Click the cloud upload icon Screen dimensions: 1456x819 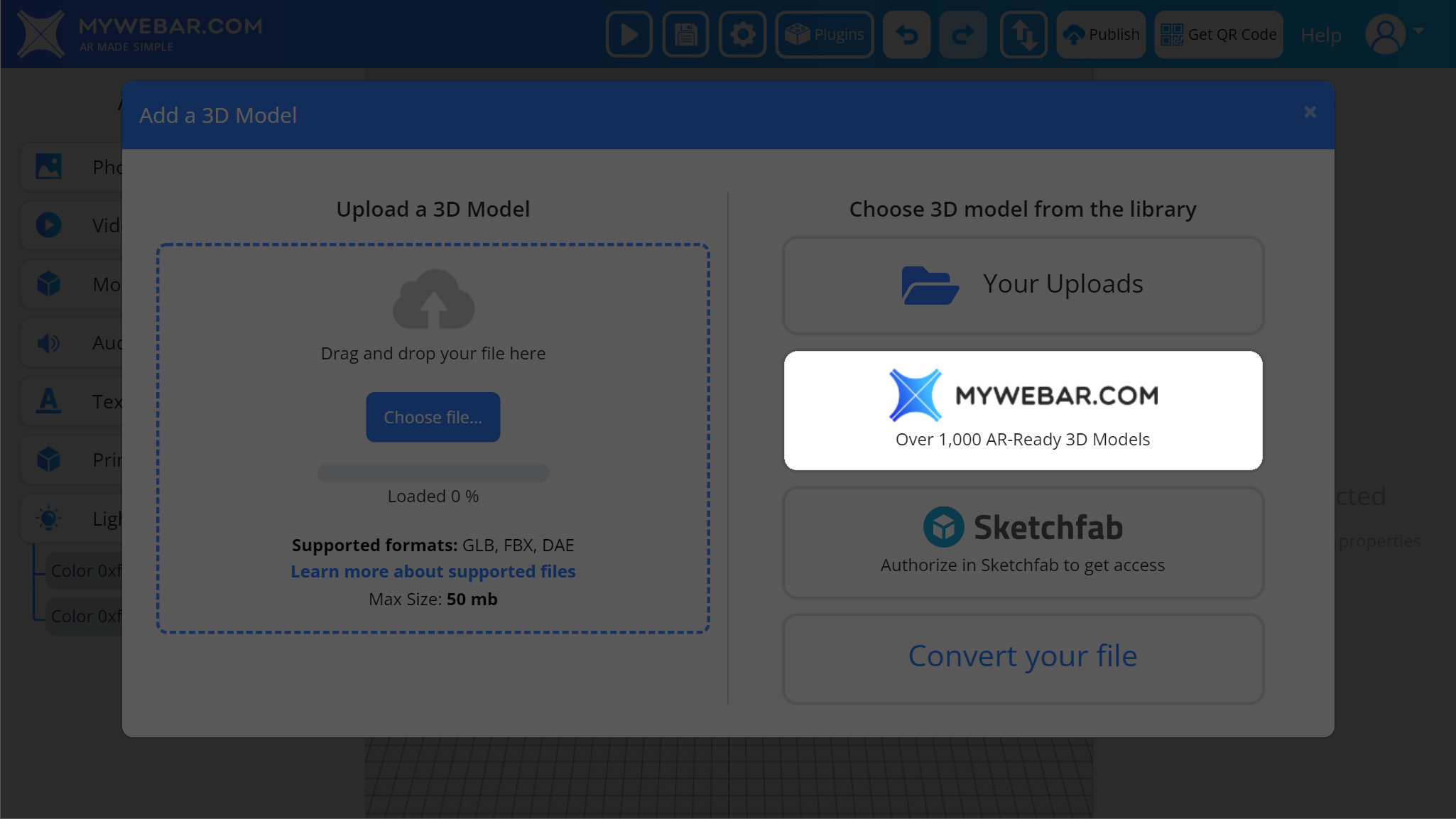coord(433,299)
